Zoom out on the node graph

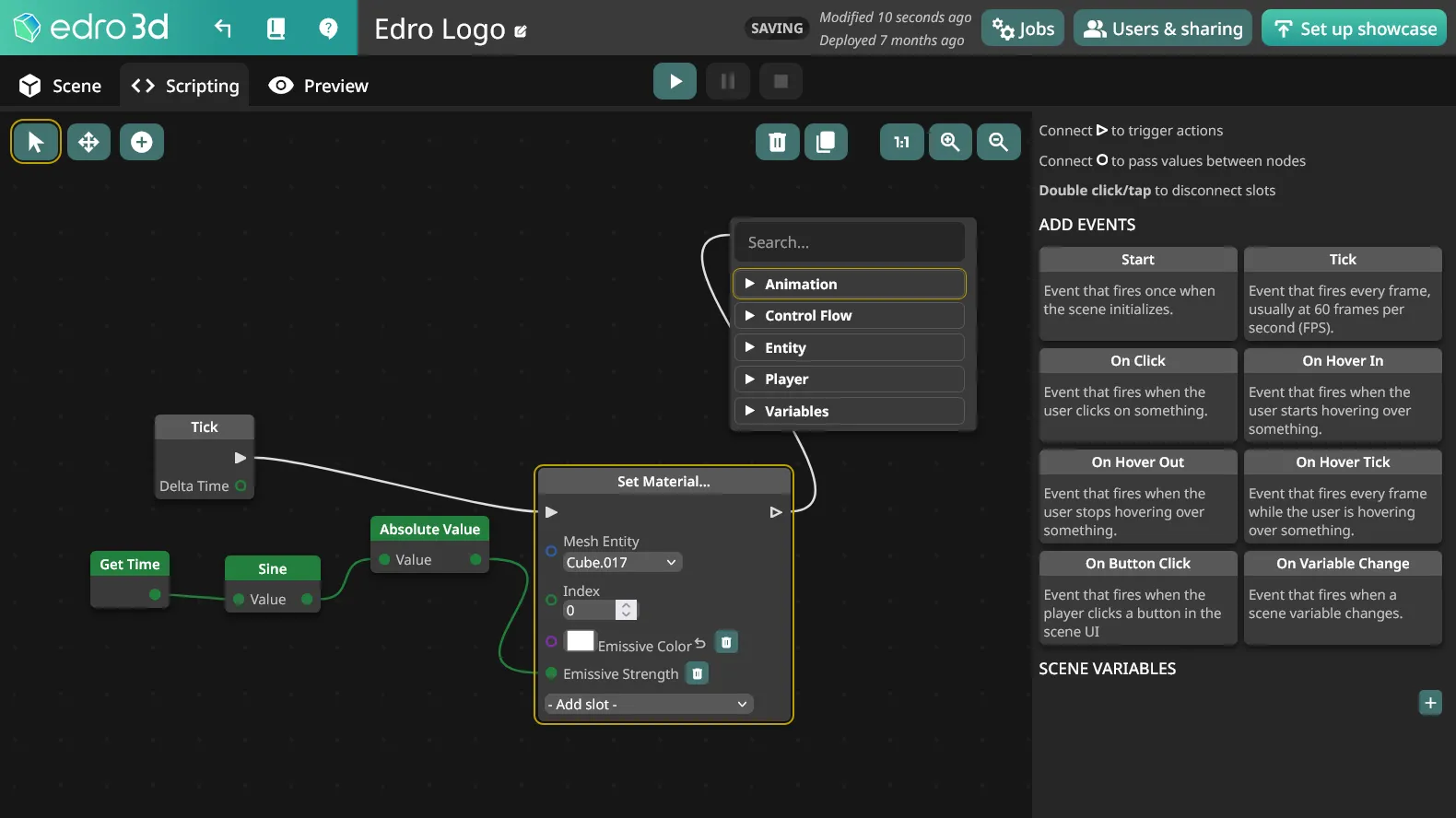(x=999, y=142)
